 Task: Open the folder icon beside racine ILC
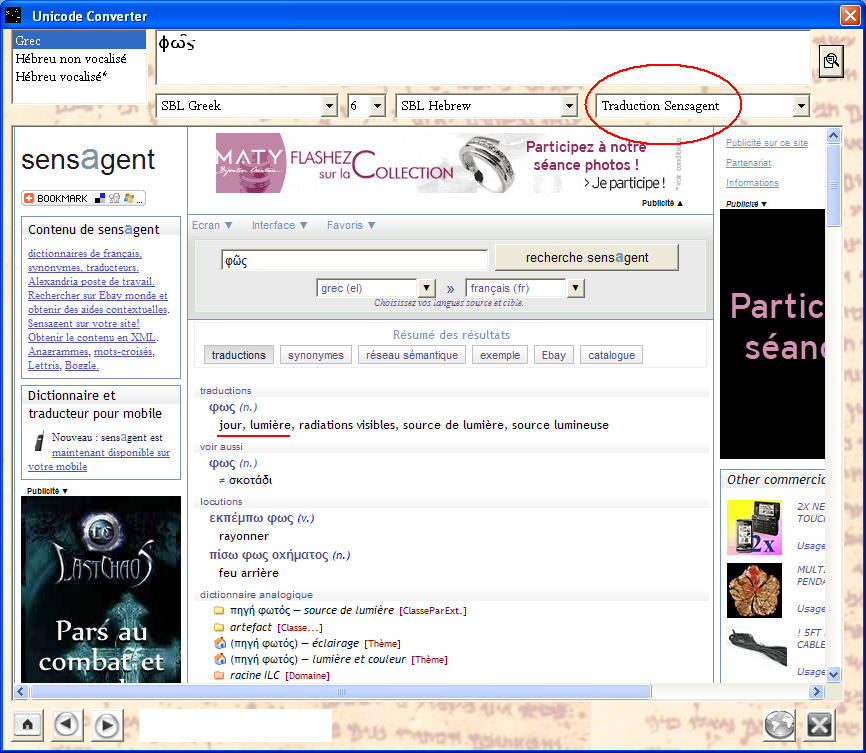point(219,676)
